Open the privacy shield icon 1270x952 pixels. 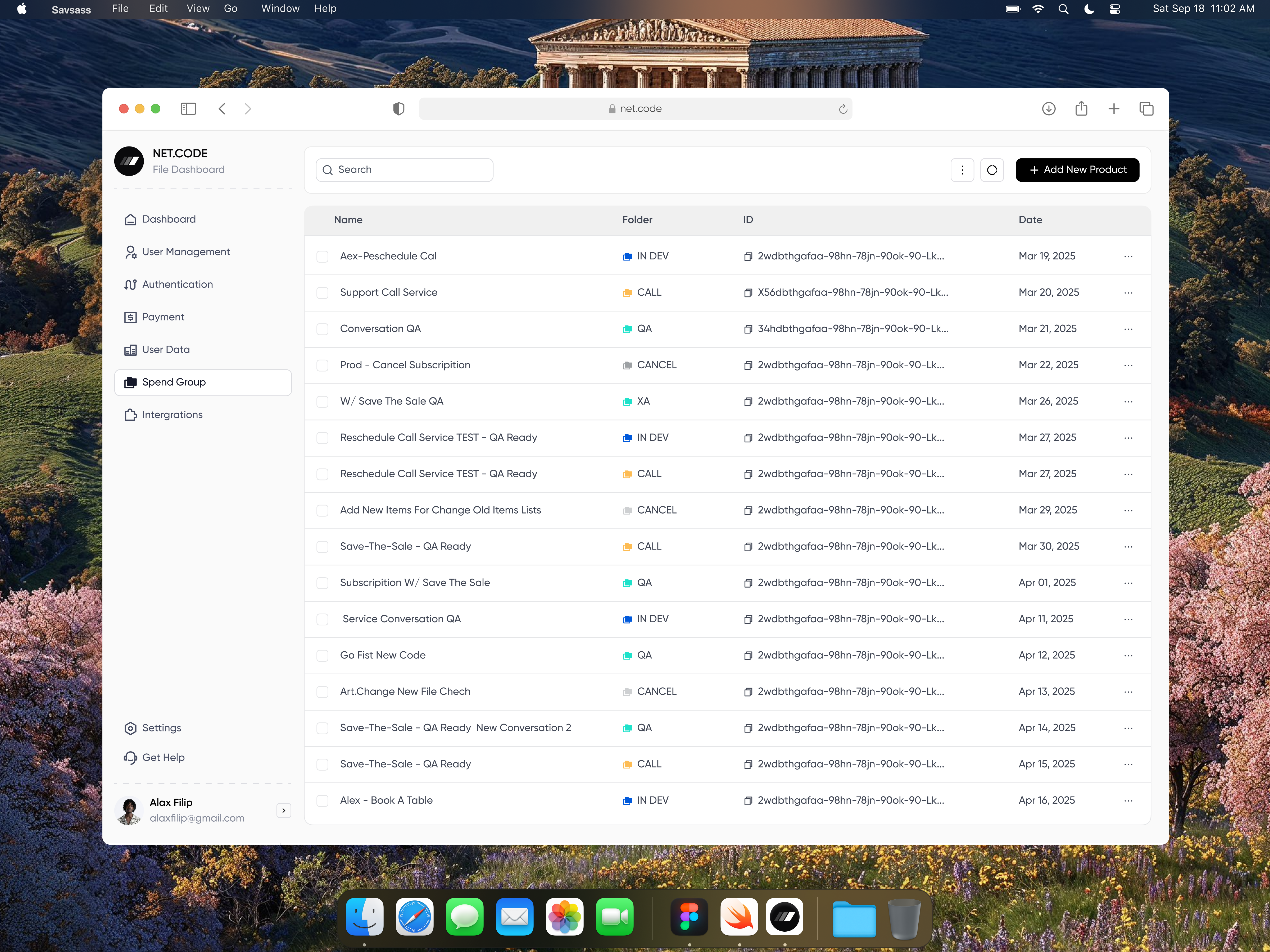398,108
